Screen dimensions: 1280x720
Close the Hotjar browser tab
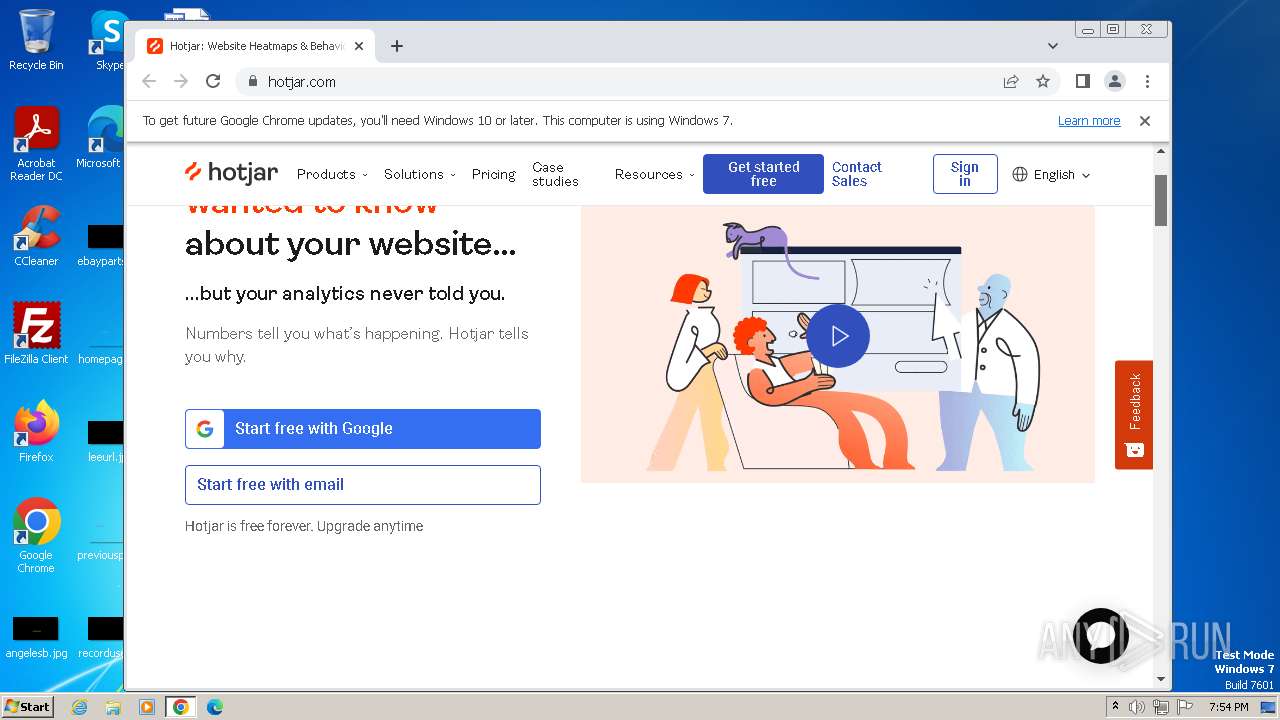click(359, 46)
